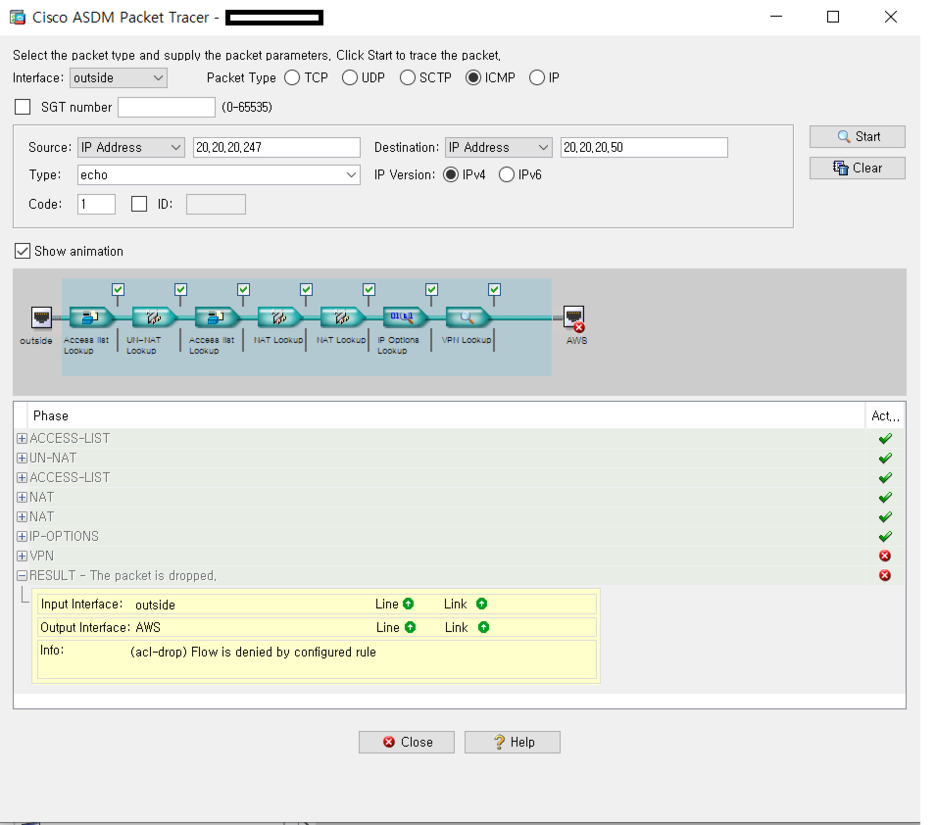Click the source IP address field
Screen dimensions: 936x825
coord(276,147)
